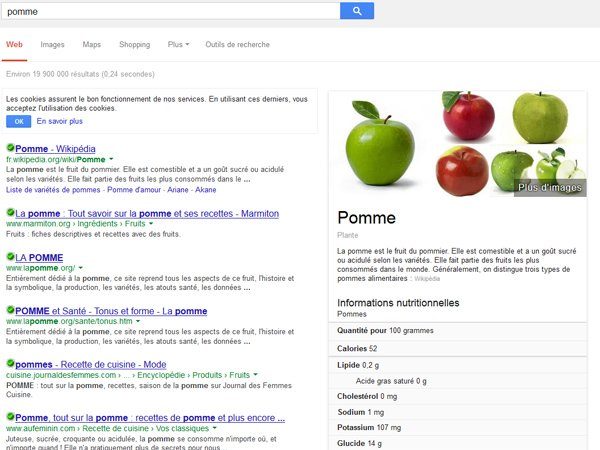Switch to the Images tab

coord(52,44)
